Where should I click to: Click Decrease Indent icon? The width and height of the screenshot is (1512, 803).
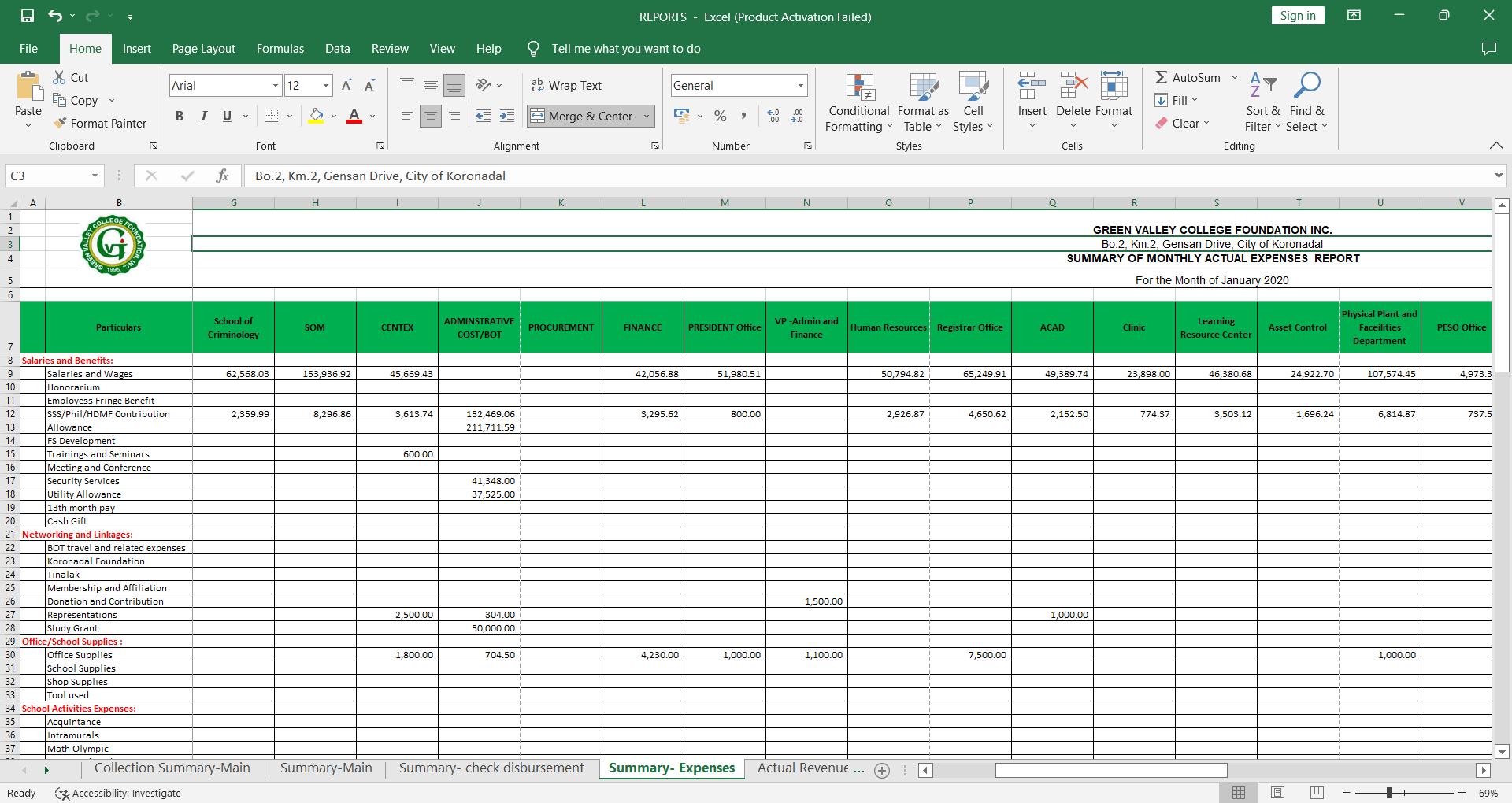484,116
